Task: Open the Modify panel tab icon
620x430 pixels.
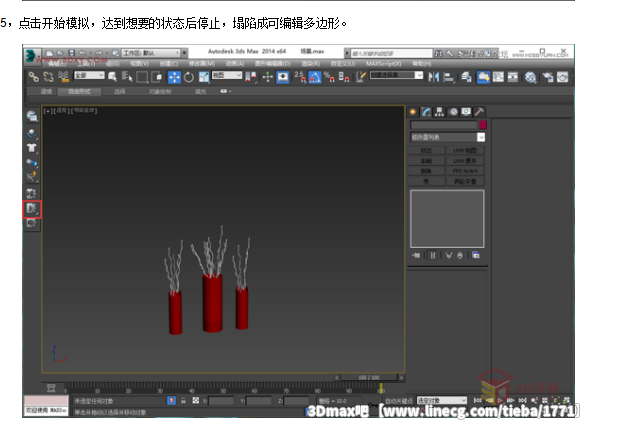Action: [426, 111]
